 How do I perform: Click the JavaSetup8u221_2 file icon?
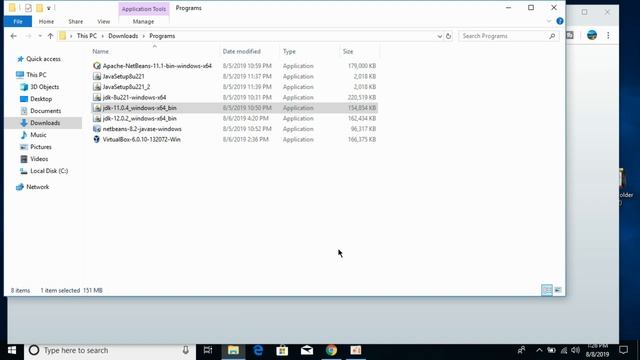coord(97,87)
